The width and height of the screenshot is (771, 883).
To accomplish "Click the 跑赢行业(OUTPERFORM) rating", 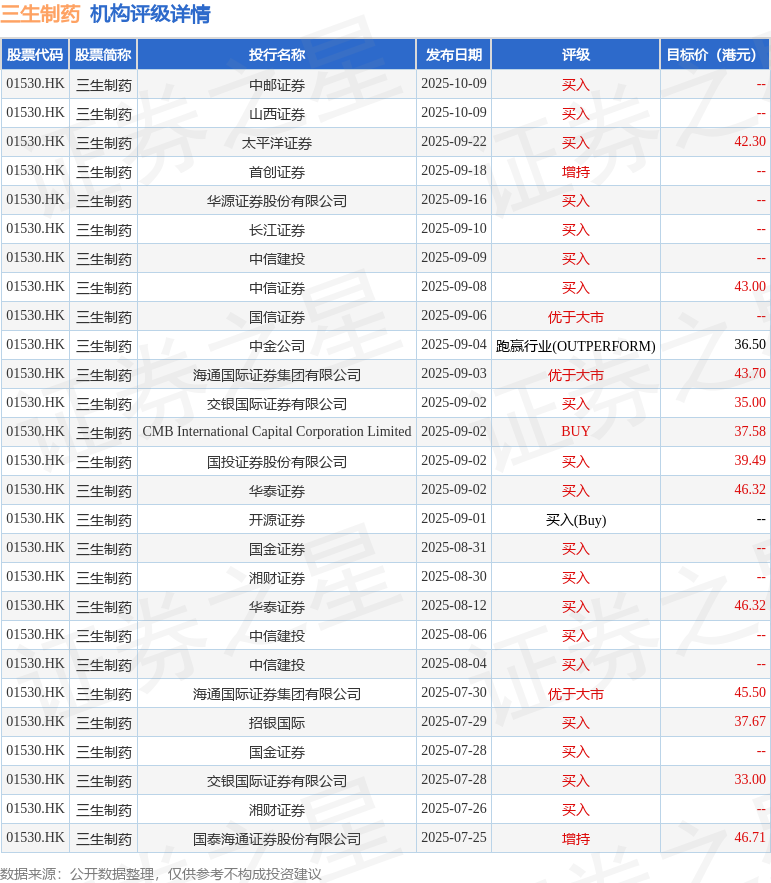I will (x=576, y=346).
